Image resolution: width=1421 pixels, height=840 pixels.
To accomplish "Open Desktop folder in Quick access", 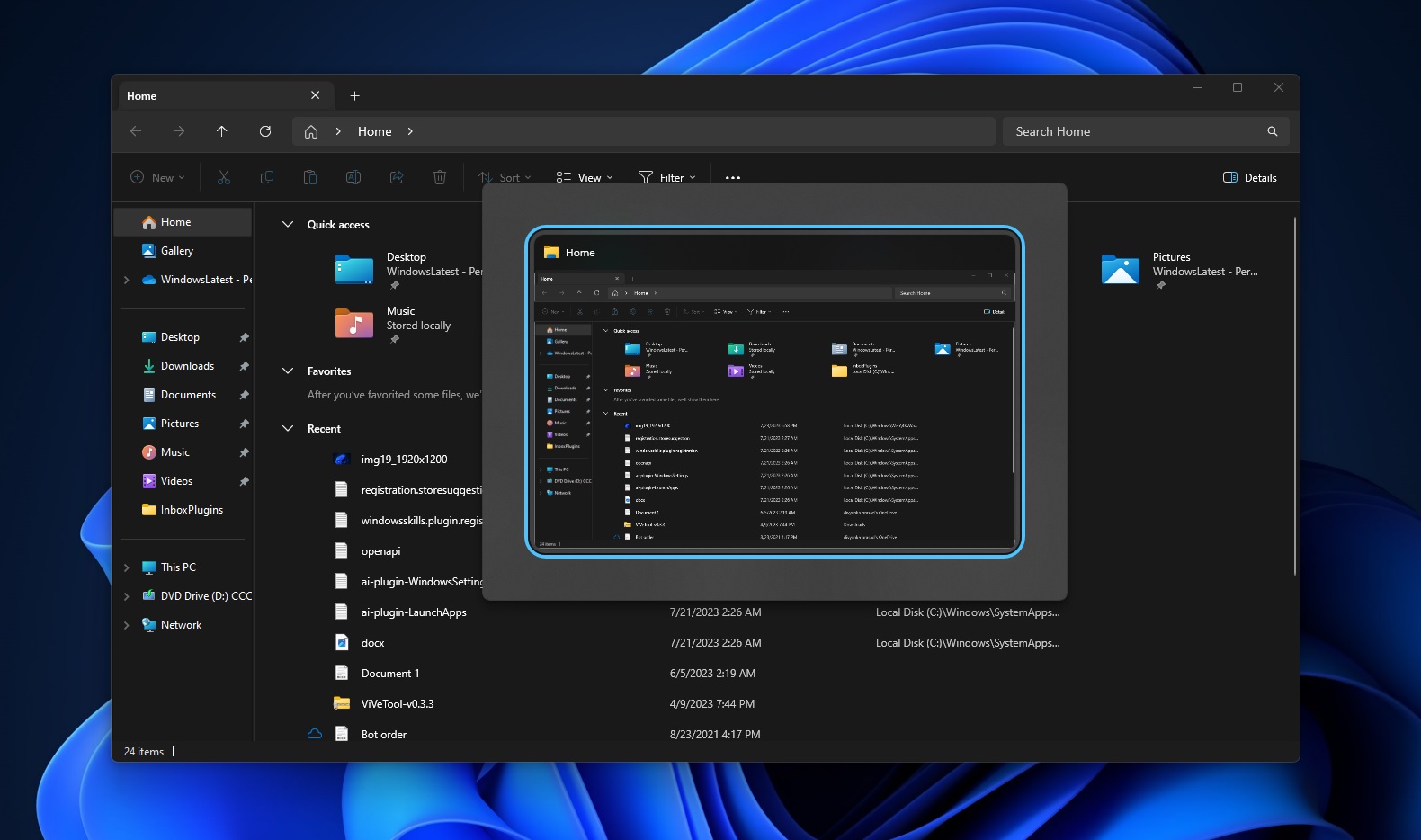I will [x=407, y=270].
